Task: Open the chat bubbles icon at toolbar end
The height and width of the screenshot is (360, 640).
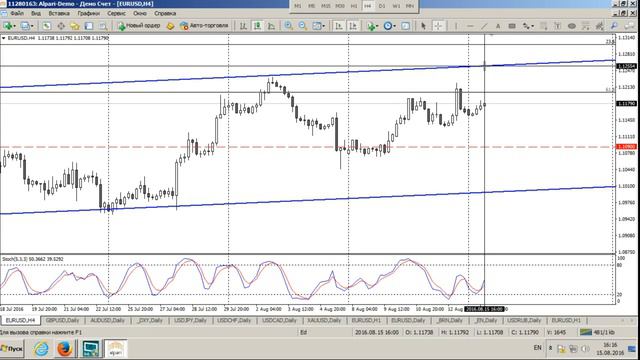Action: (x=630, y=26)
